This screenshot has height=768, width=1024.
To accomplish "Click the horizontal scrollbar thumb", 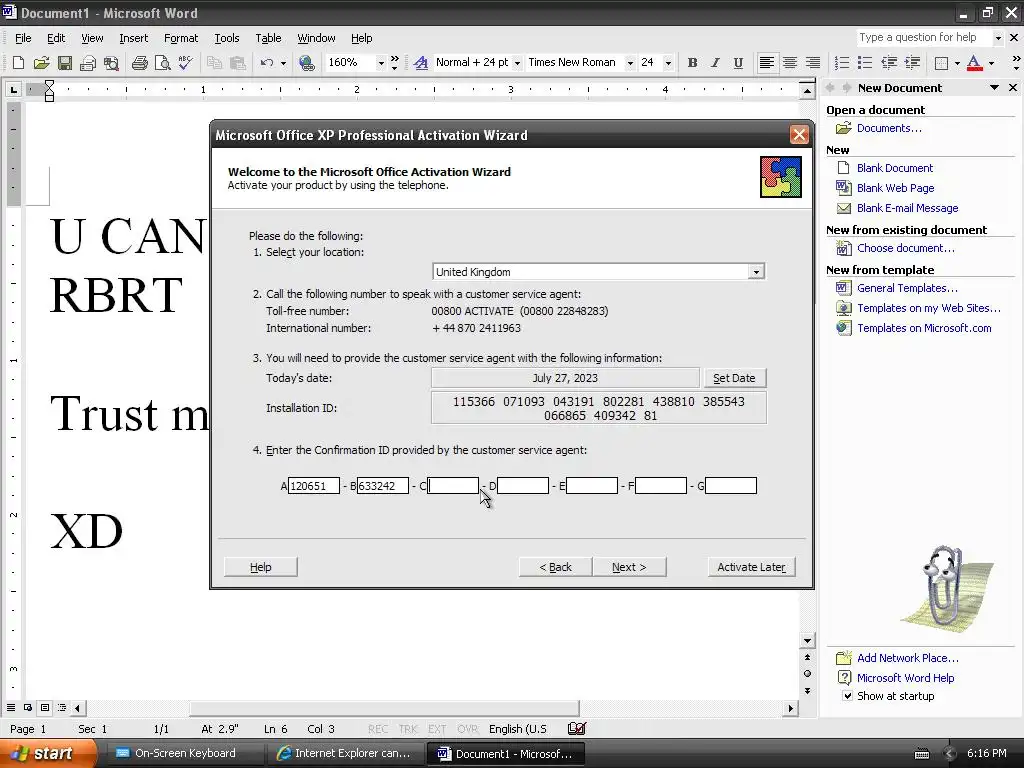I will tap(384, 708).
